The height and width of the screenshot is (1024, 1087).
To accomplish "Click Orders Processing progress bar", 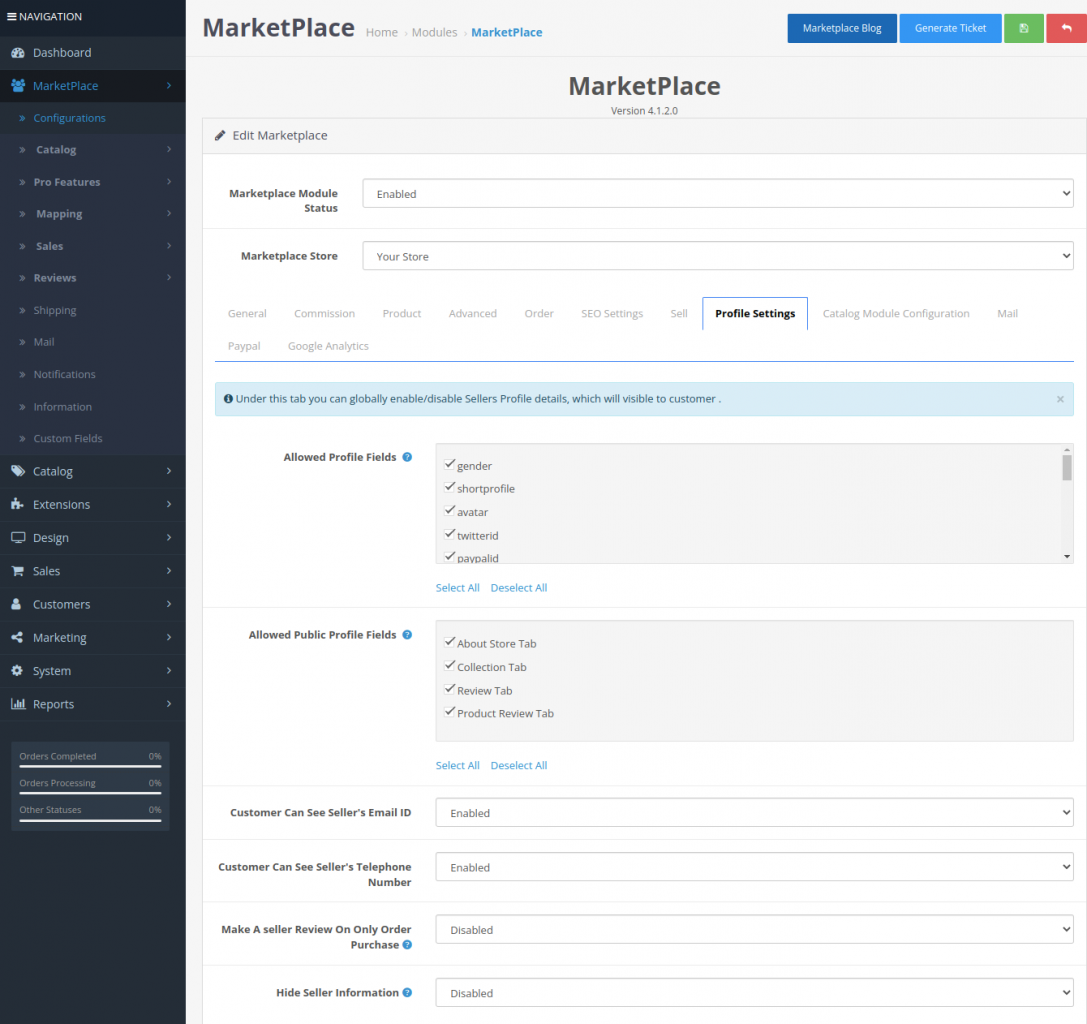I will (90, 793).
